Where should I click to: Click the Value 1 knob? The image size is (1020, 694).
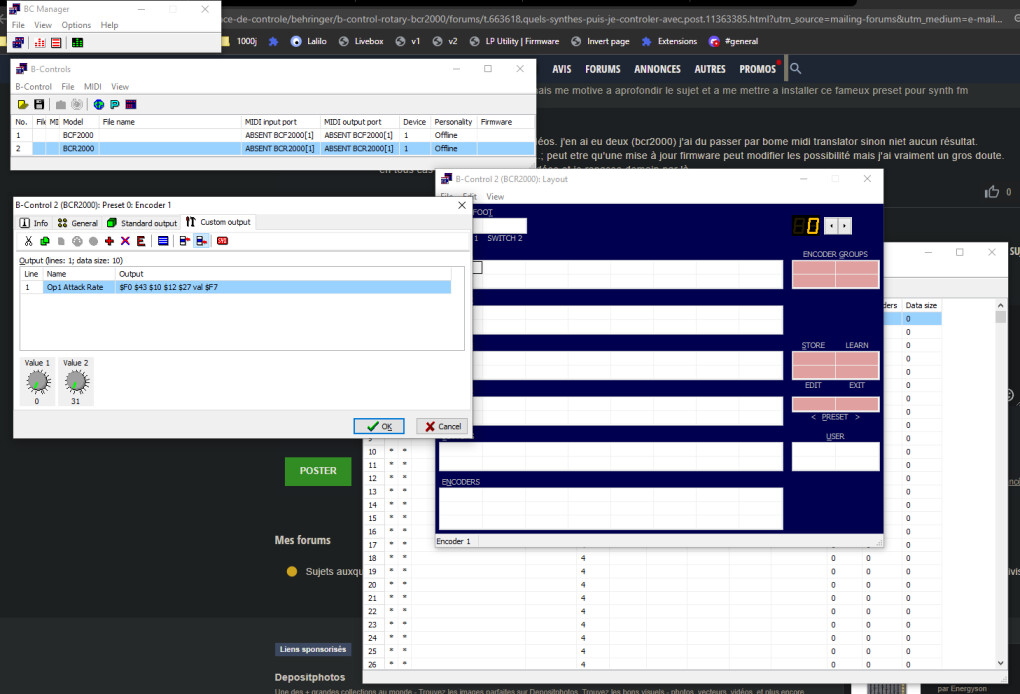pyautogui.click(x=38, y=382)
